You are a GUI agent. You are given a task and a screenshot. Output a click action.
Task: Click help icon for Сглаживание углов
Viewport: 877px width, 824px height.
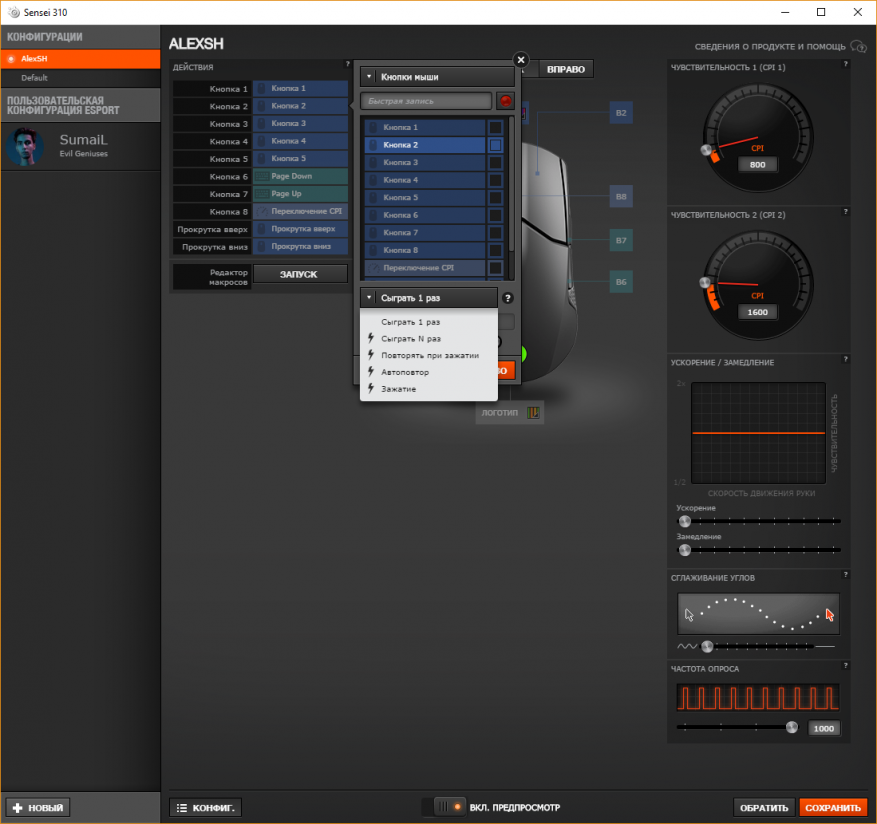pos(845,575)
